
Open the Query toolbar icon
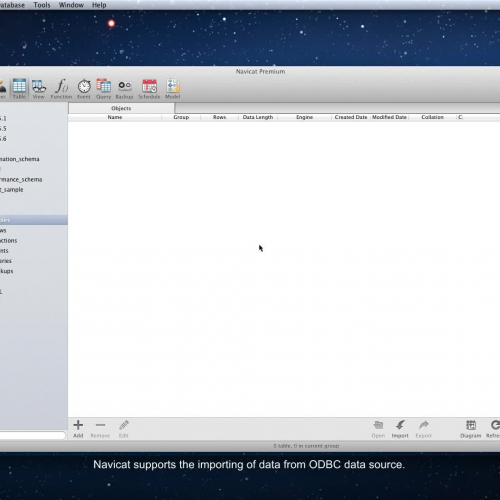[103, 89]
